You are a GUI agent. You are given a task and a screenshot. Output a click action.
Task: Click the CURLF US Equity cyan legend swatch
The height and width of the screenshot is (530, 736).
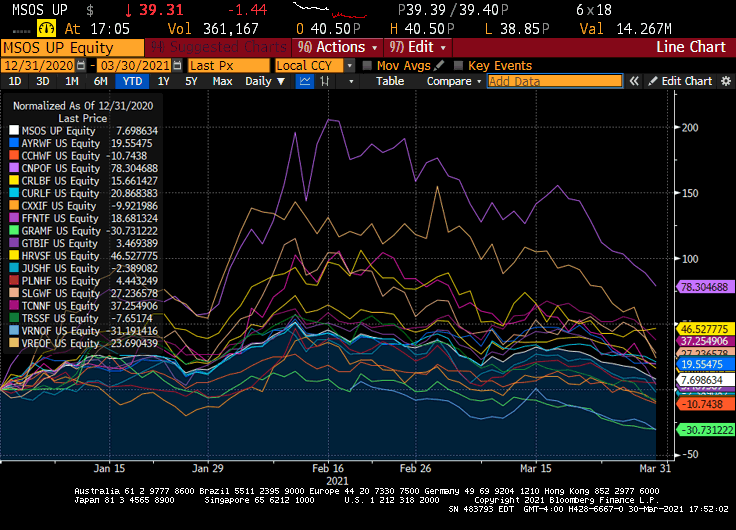pyautogui.click(x=14, y=193)
